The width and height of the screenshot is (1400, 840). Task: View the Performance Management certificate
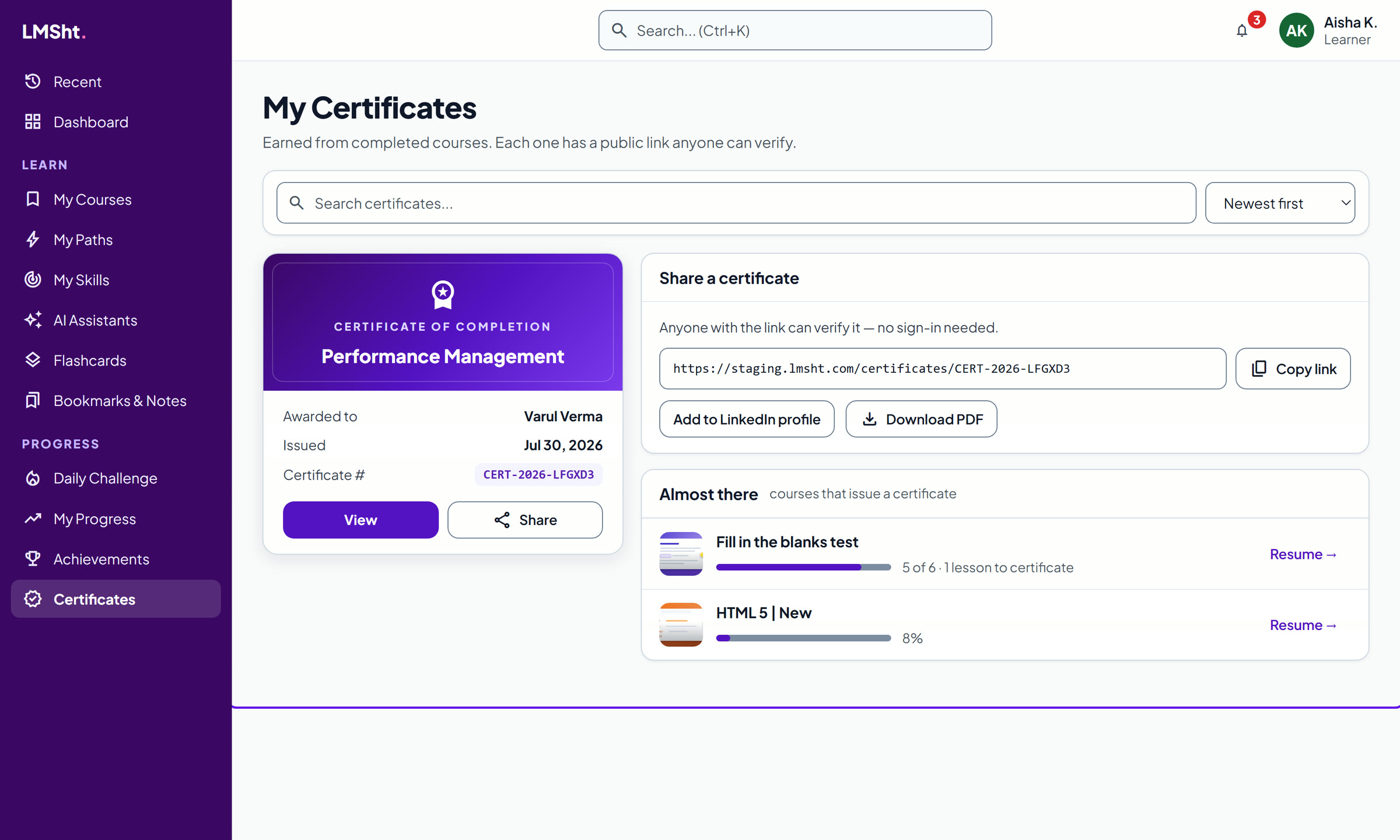coord(360,520)
